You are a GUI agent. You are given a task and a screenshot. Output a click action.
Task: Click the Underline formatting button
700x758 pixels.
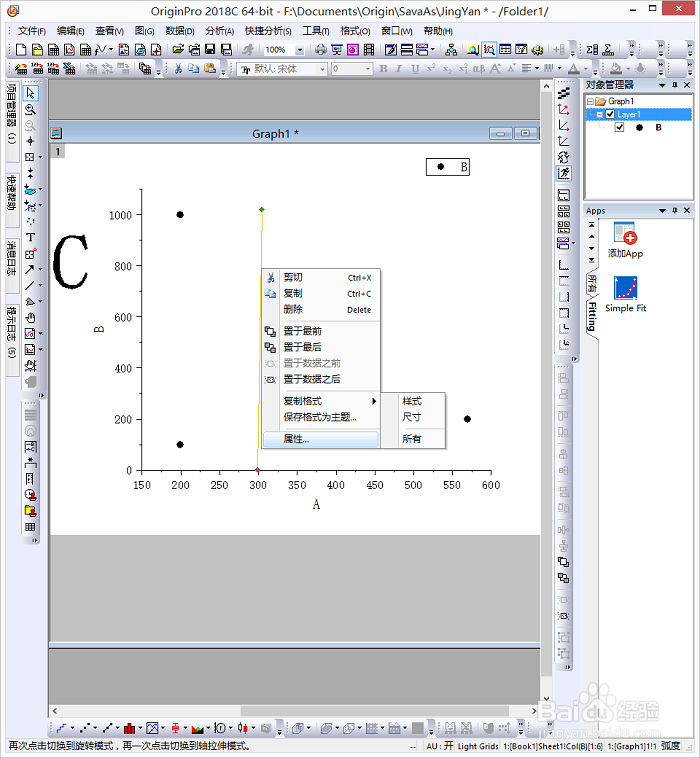coord(415,69)
